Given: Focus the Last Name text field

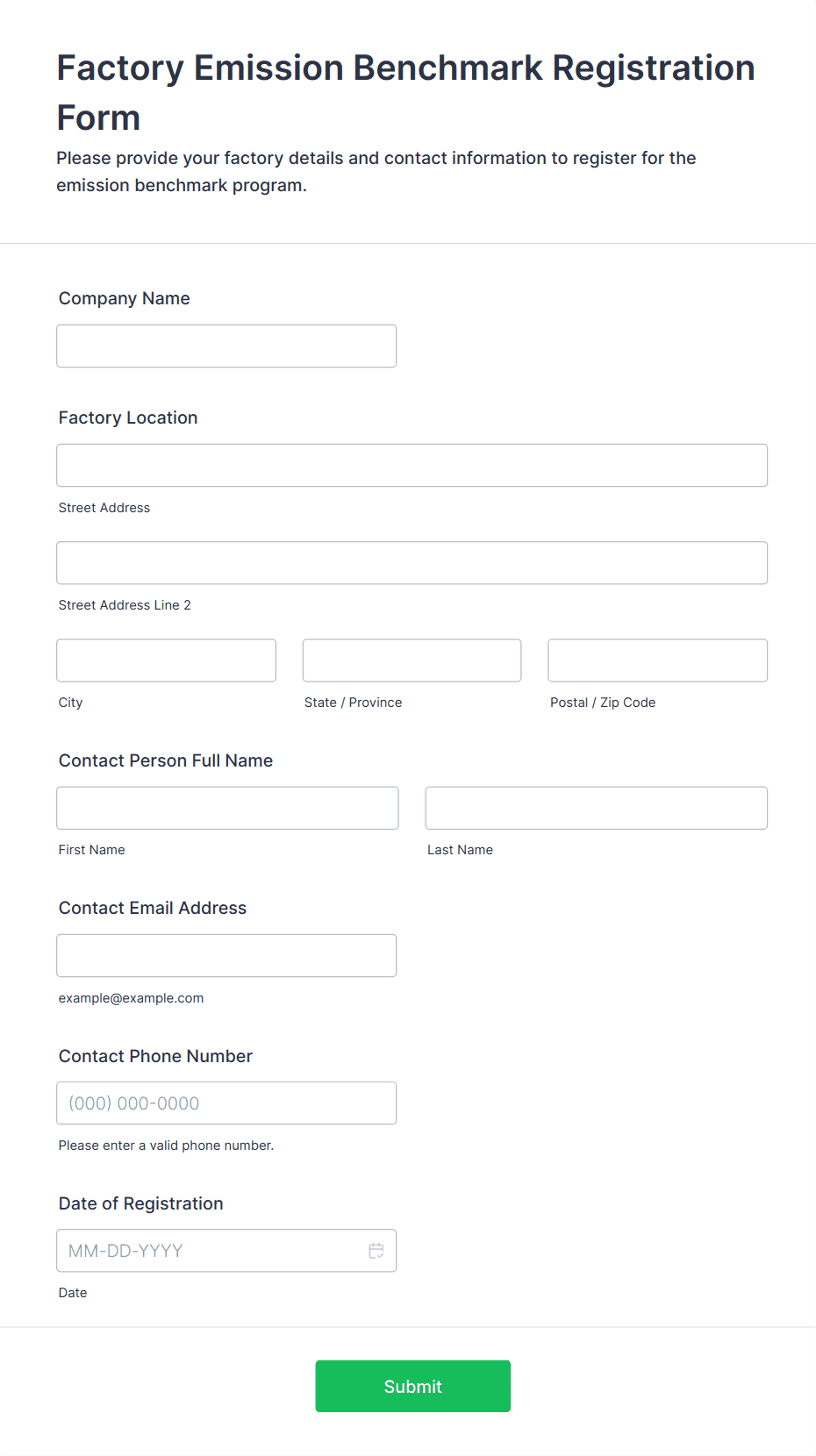Looking at the screenshot, I should (596, 808).
